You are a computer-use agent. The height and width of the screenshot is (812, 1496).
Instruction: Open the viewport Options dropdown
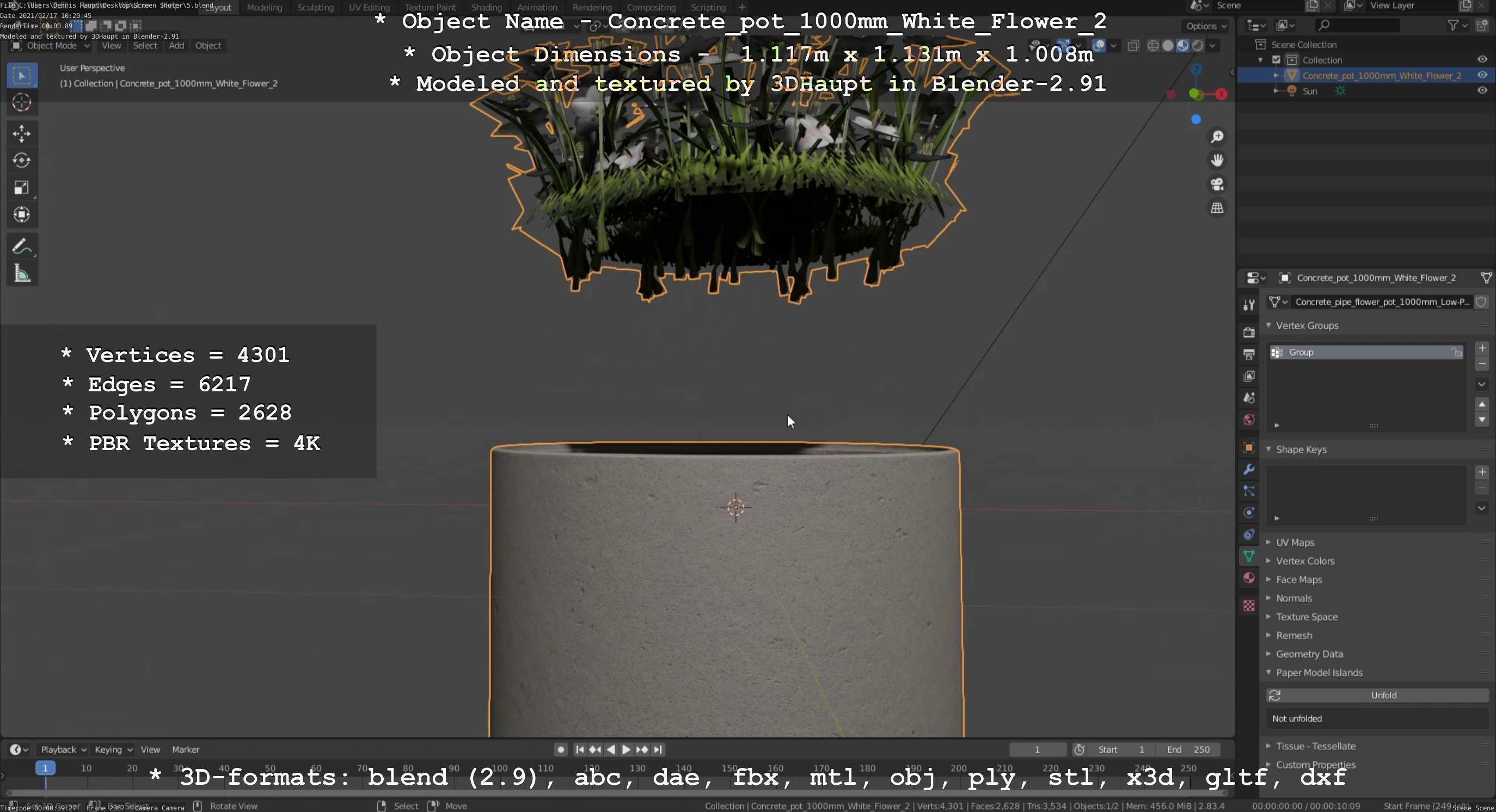click(1206, 26)
